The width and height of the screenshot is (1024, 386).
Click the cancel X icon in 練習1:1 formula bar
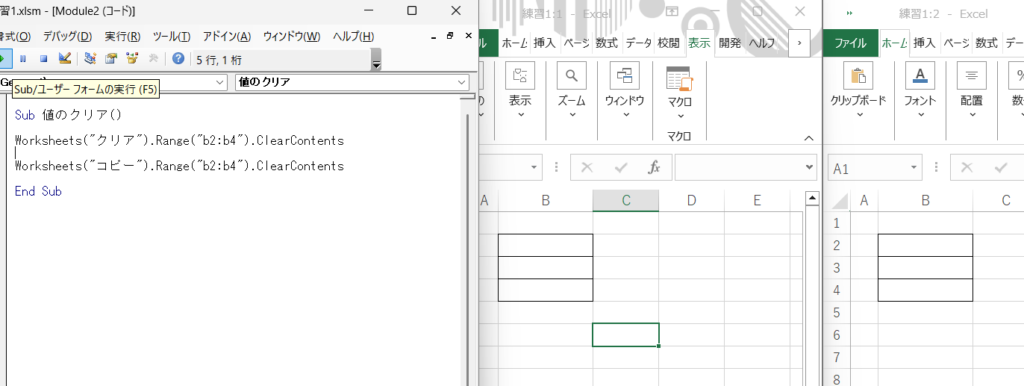click(x=586, y=168)
